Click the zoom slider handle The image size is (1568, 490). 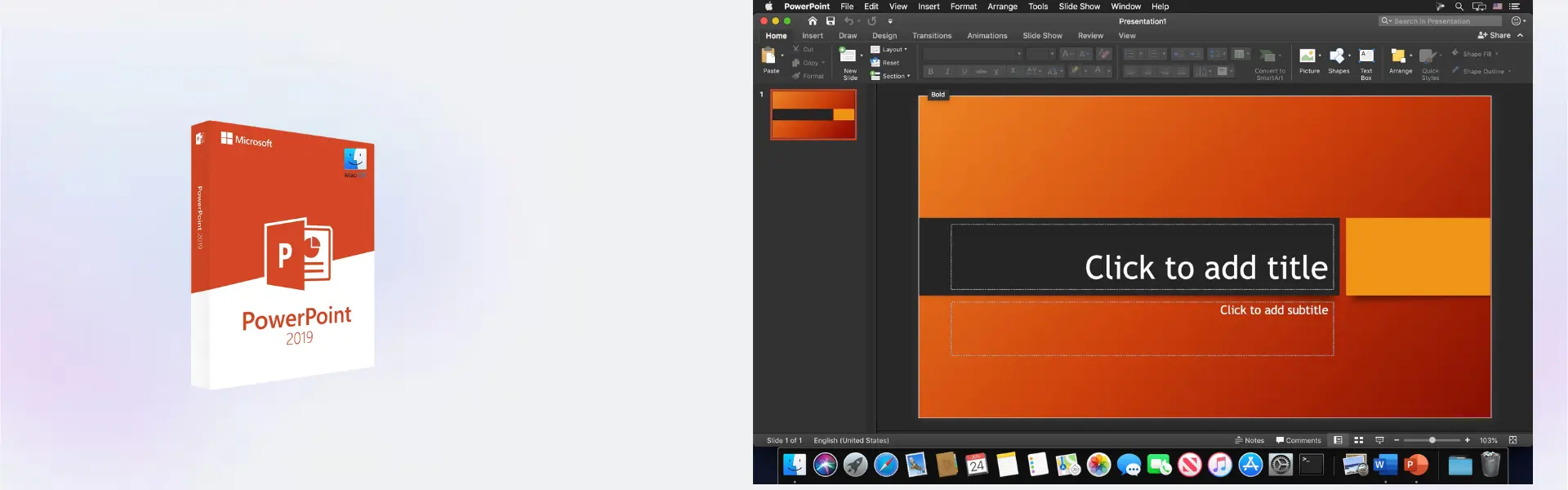(x=1432, y=440)
